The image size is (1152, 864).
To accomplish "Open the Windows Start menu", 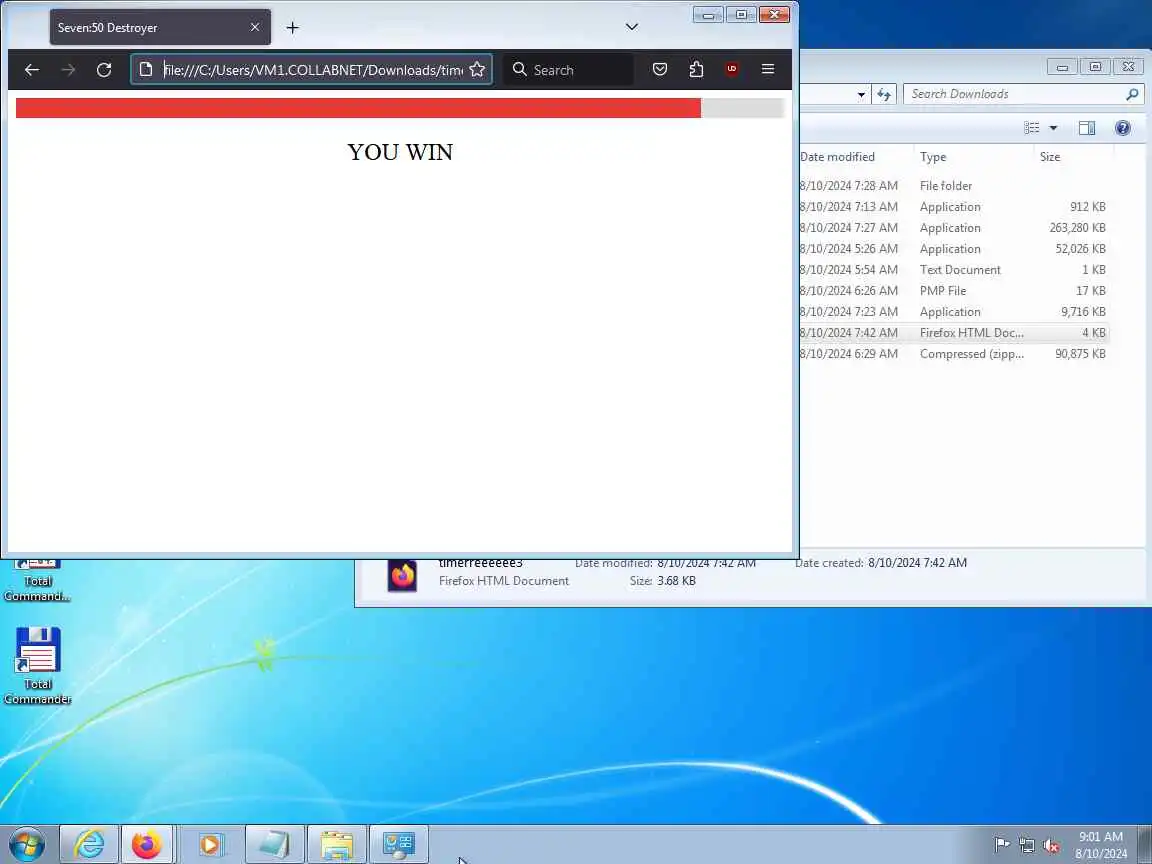I will point(27,844).
